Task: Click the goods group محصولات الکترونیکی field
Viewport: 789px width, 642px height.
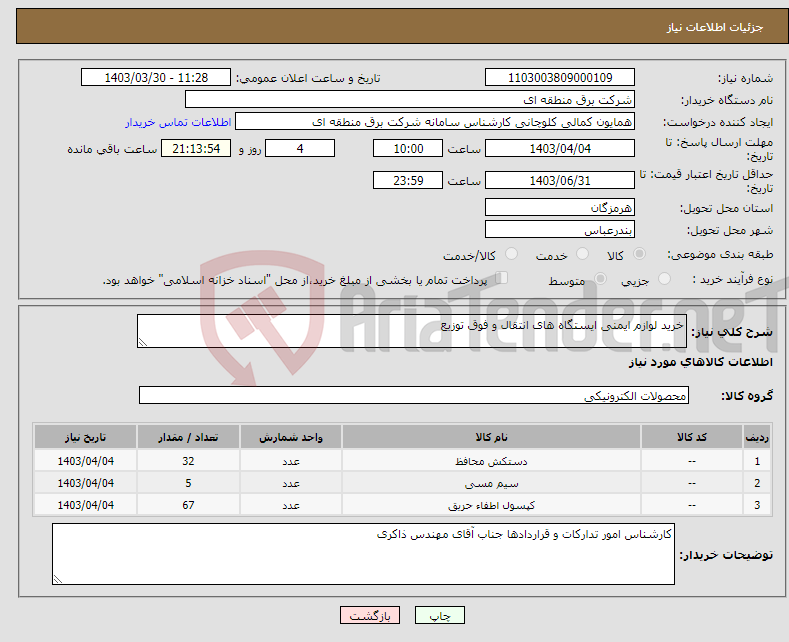Action: pyautogui.click(x=414, y=395)
